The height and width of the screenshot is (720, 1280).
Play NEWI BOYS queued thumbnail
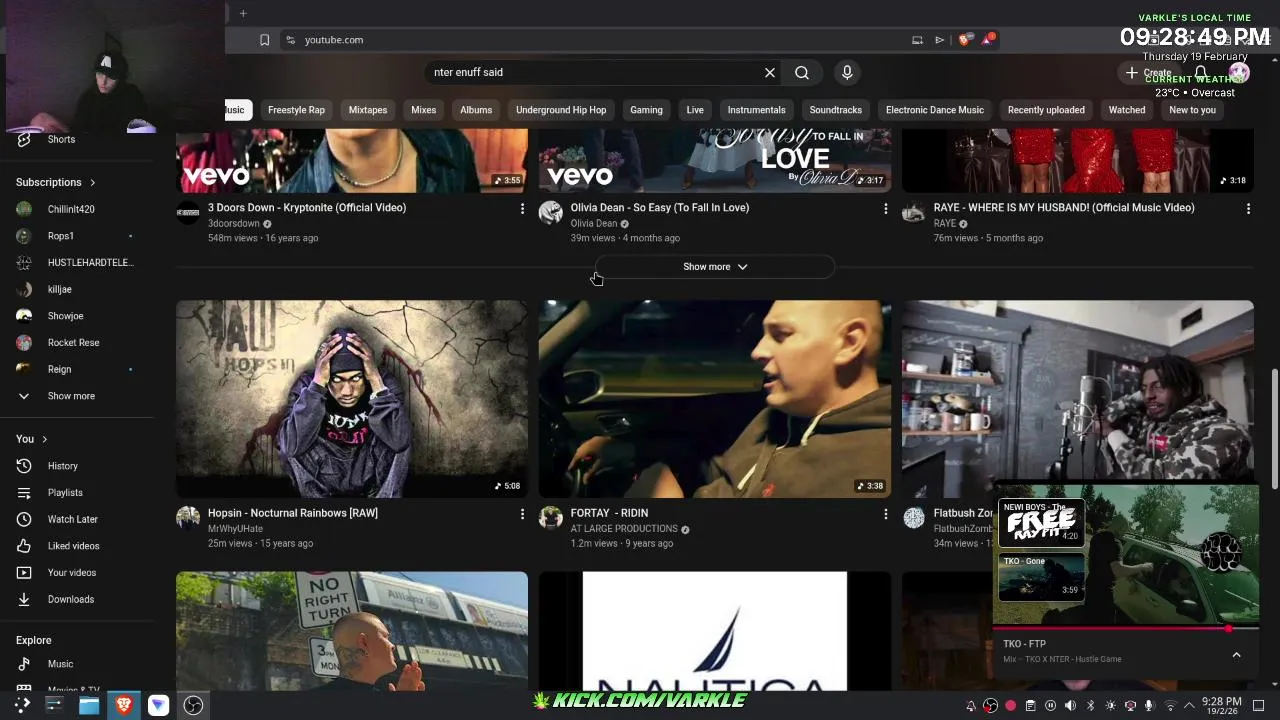coord(1041,523)
